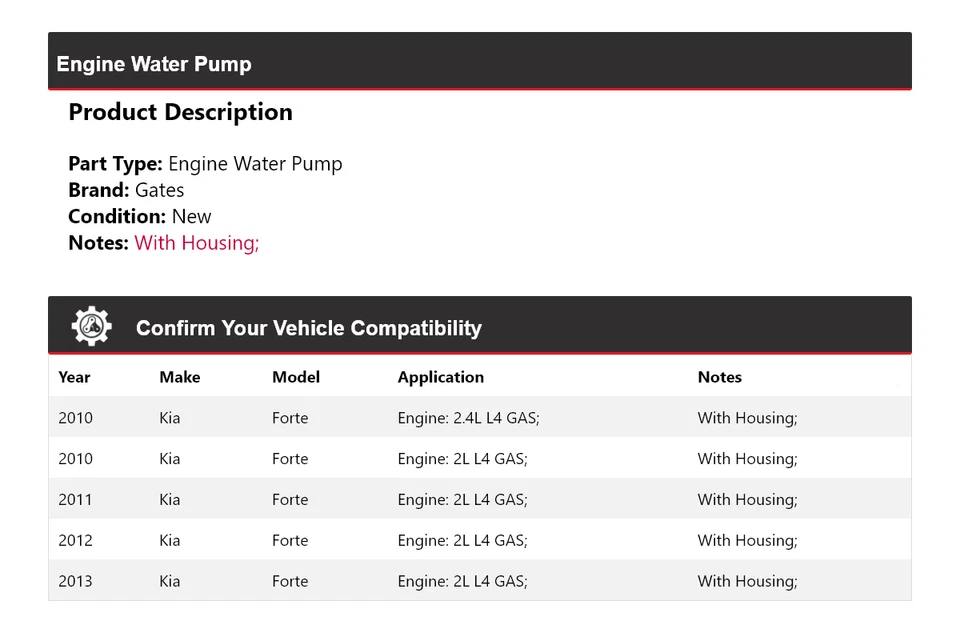Viewport: 960px width, 633px height.
Task: Click the Condition: New line
Action: tap(140, 217)
